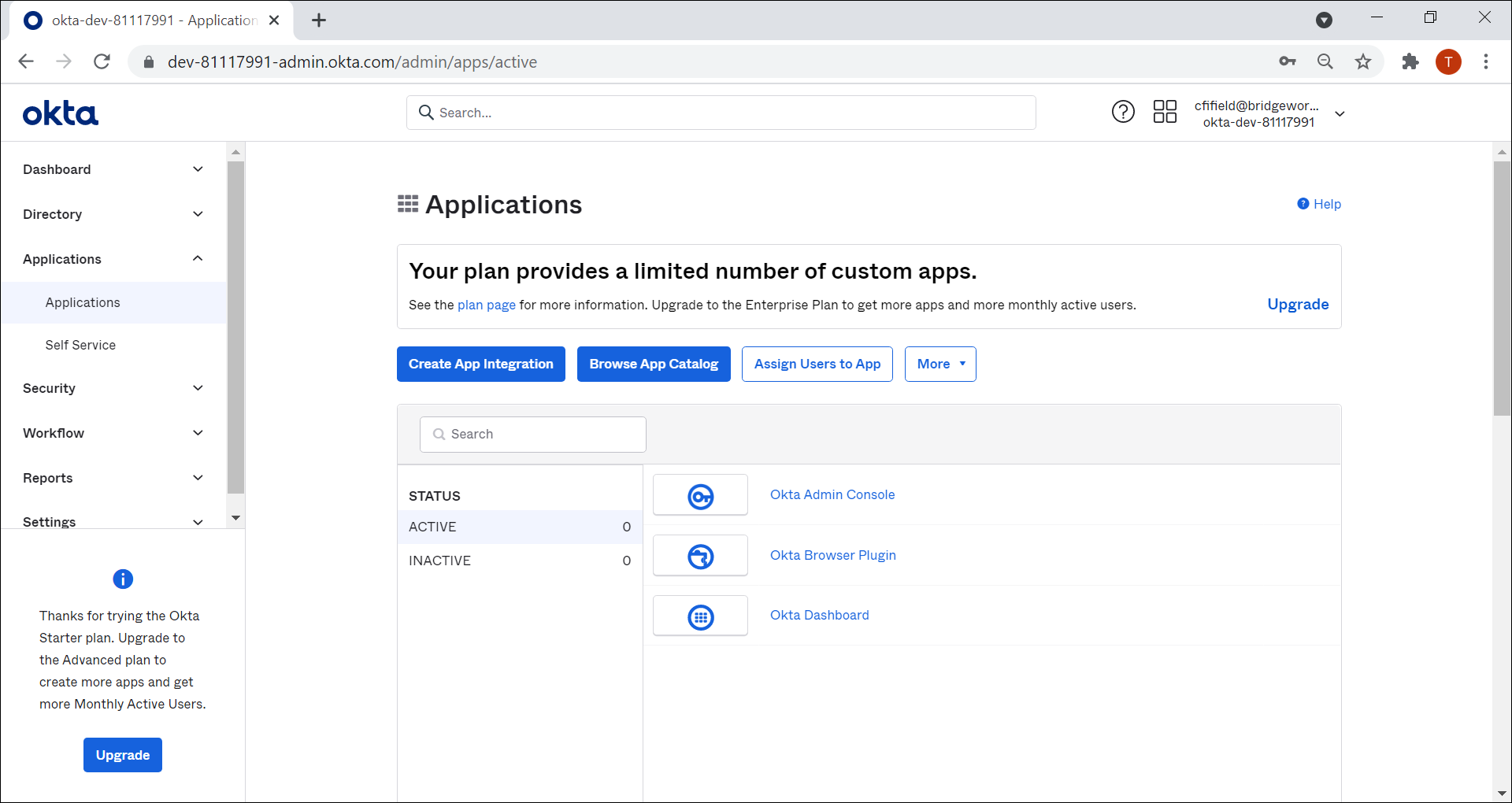Click the Applications grid heading icon
The height and width of the screenshot is (803, 1512).
pyautogui.click(x=408, y=205)
